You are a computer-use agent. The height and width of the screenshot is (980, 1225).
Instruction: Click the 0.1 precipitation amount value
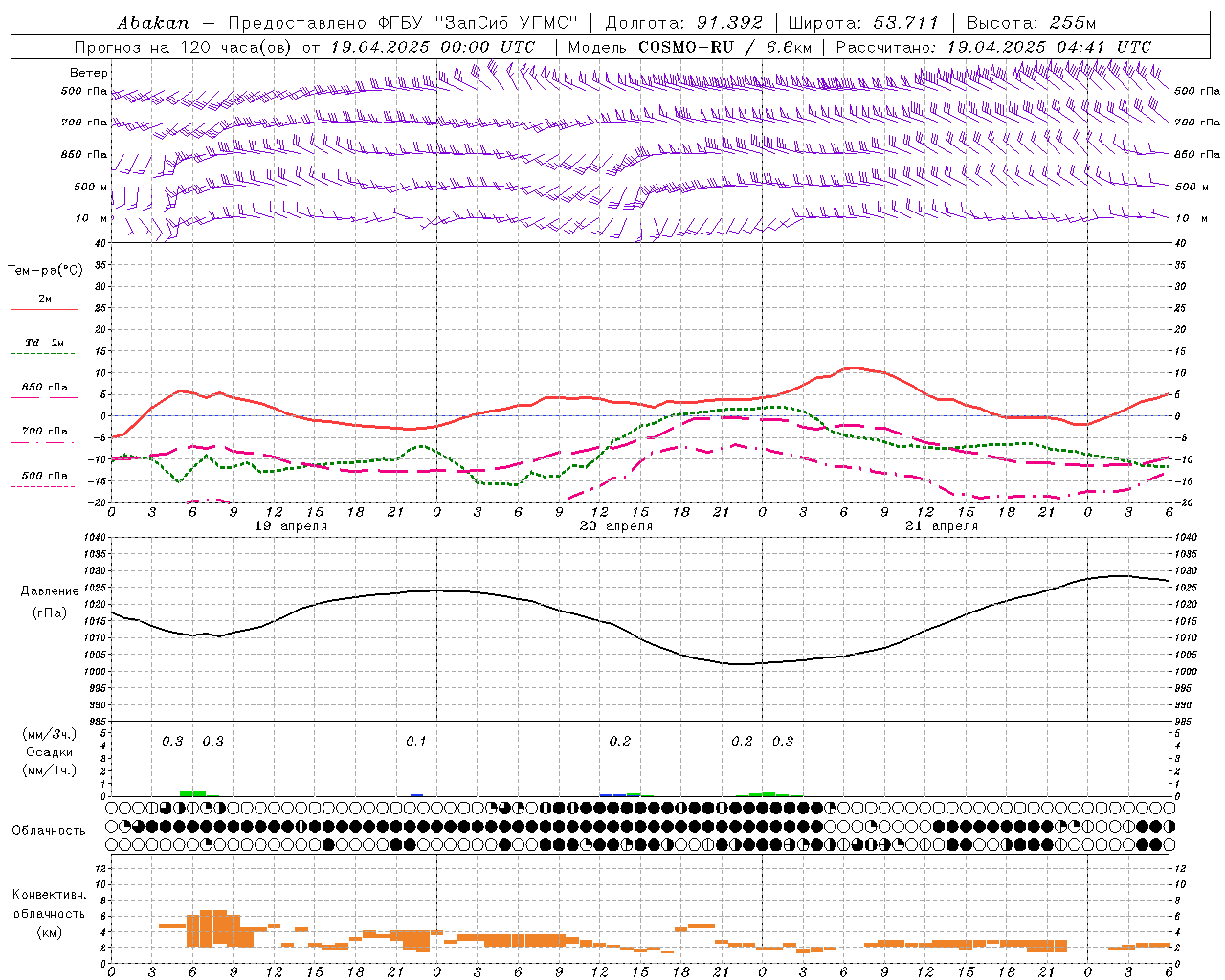tap(416, 741)
